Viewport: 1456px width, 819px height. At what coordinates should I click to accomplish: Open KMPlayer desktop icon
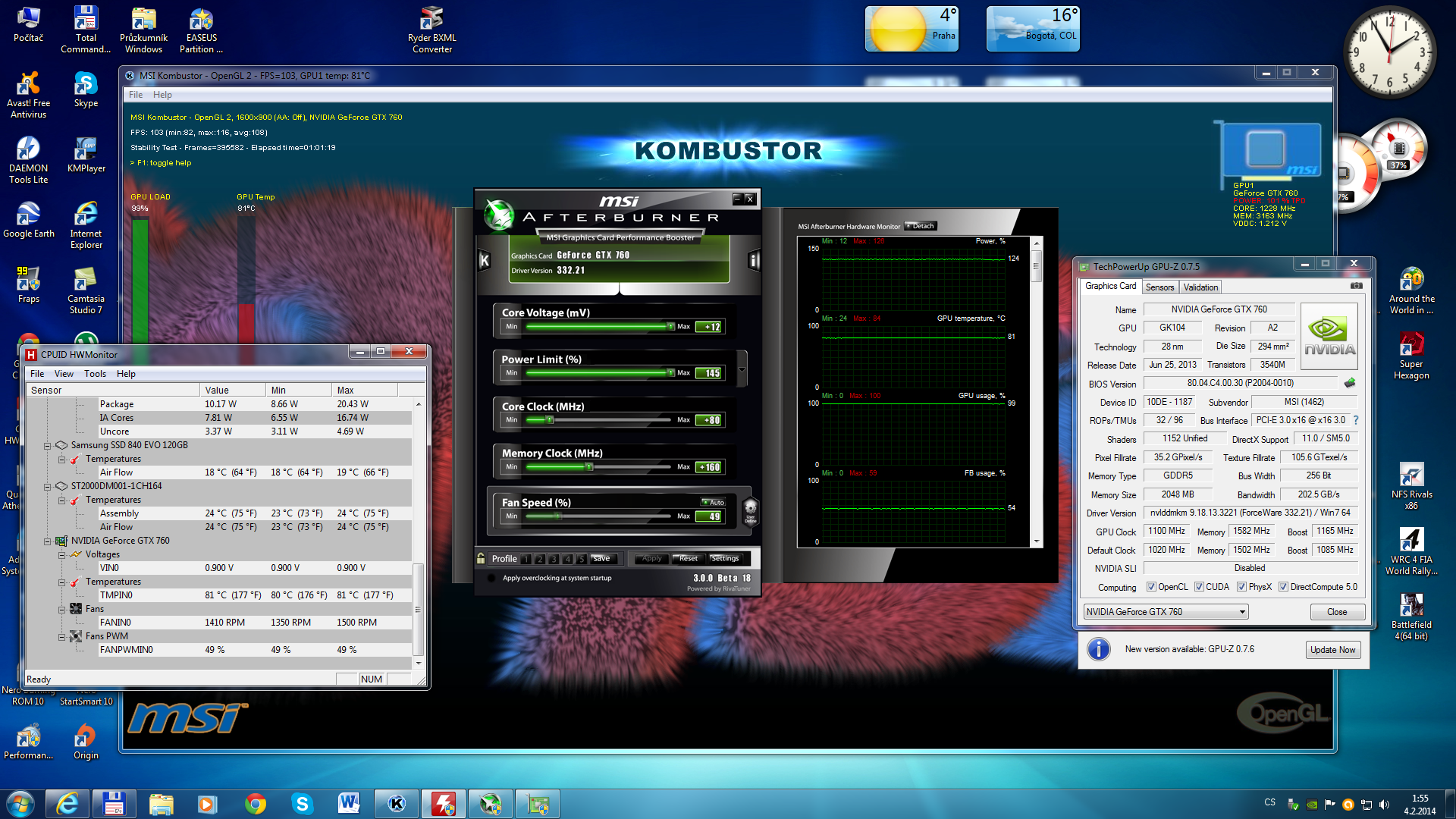click(x=86, y=155)
